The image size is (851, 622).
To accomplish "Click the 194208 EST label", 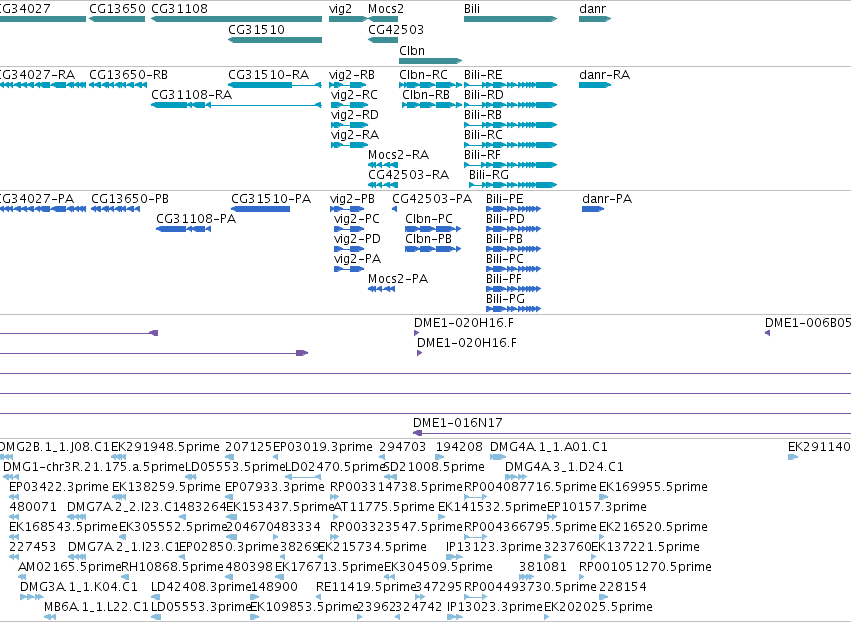I will [459, 447].
